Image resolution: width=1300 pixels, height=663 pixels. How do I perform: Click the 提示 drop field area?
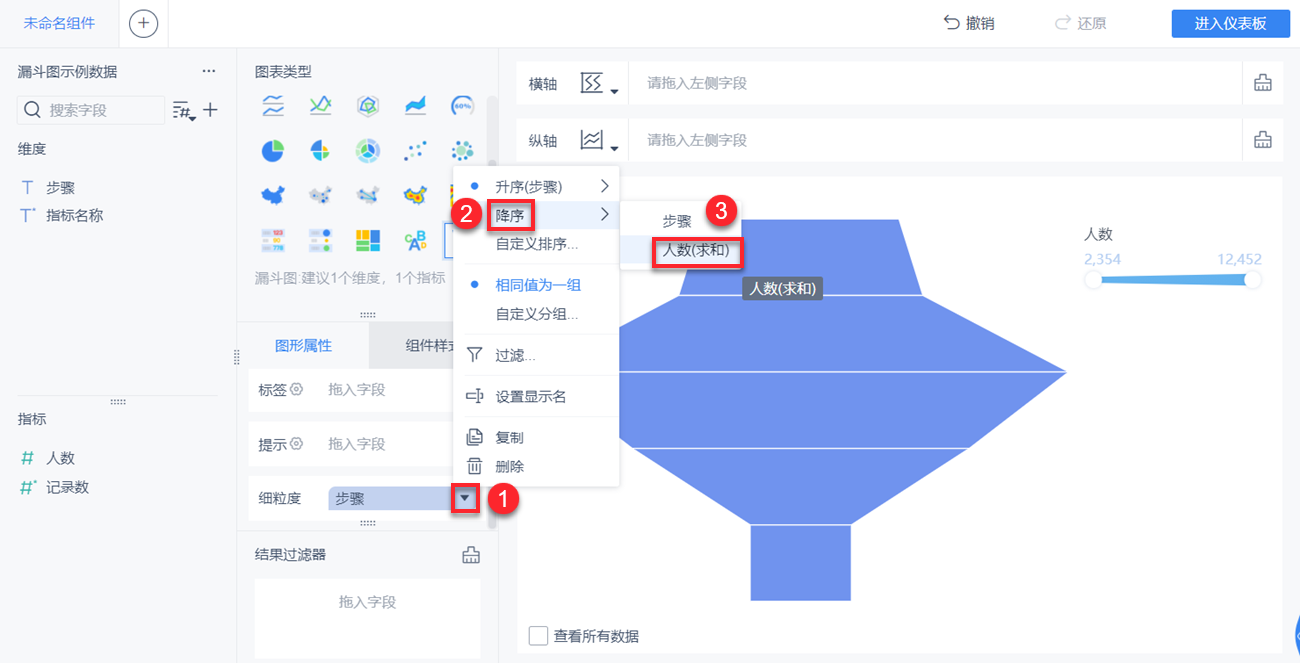click(x=388, y=444)
